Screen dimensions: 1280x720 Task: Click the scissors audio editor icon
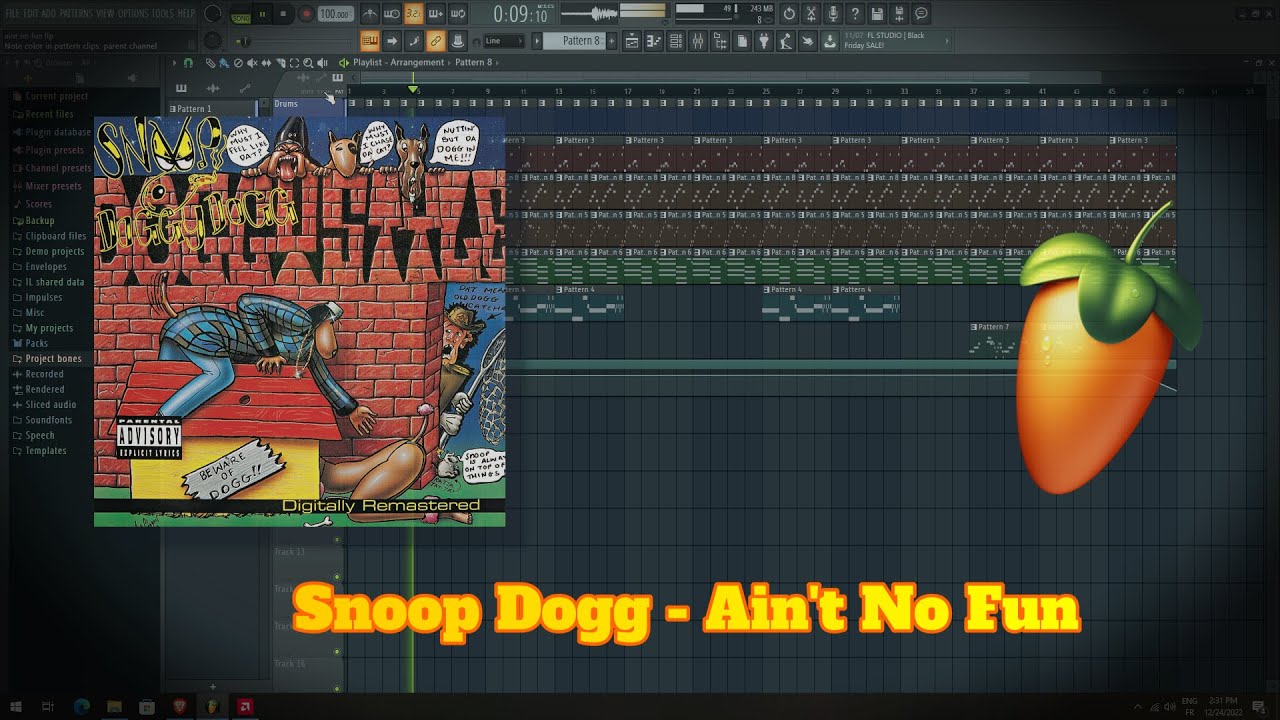click(811, 14)
